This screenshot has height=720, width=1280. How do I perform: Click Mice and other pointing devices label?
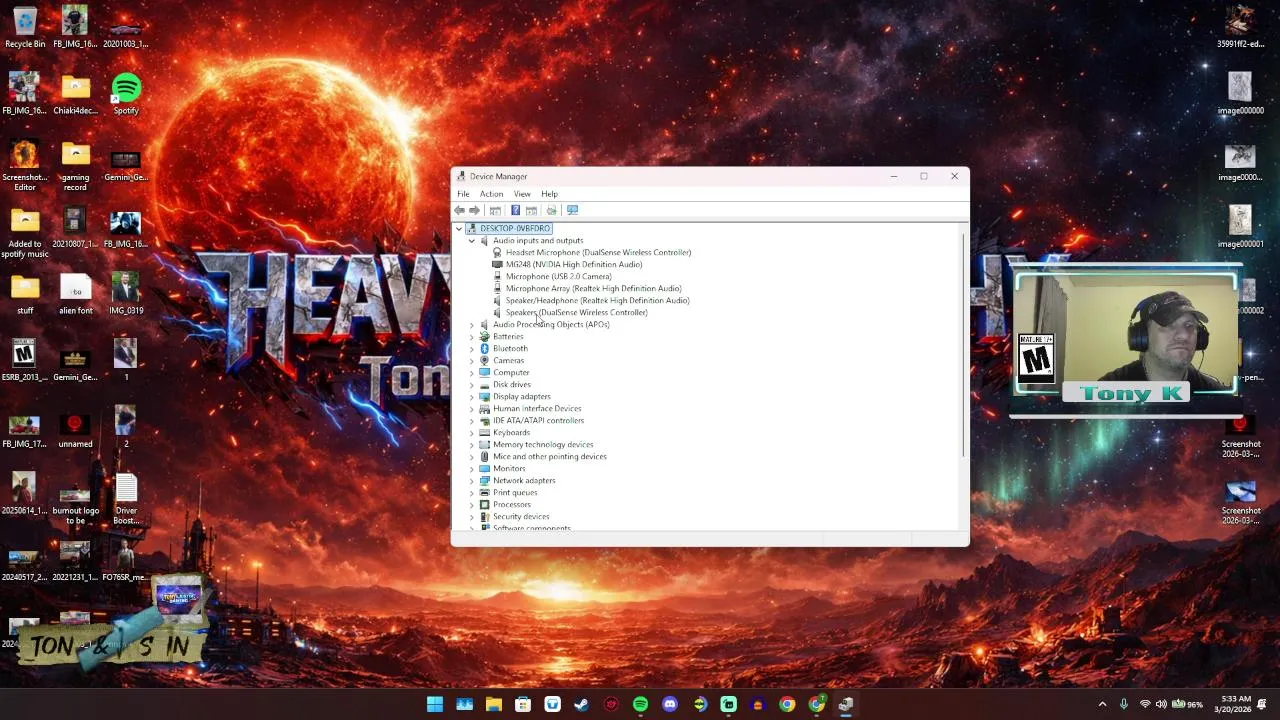click(549, 457)
